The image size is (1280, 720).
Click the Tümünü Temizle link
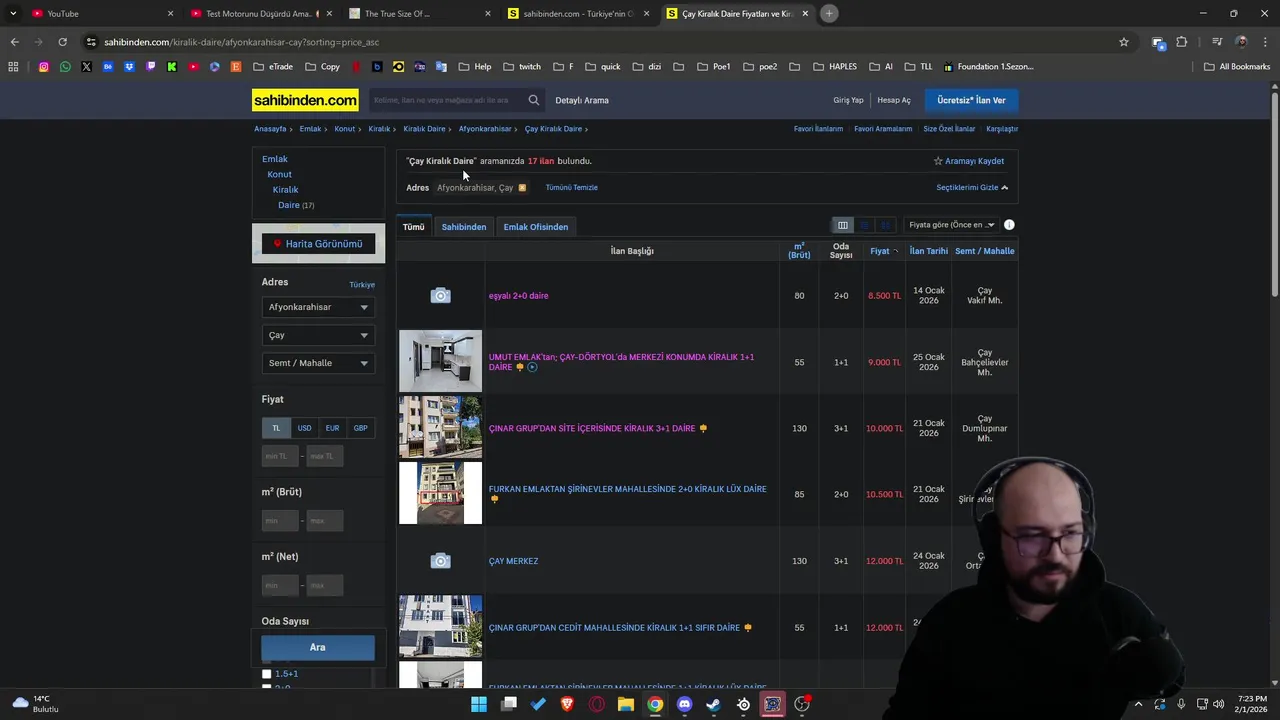tap(572, 188)
